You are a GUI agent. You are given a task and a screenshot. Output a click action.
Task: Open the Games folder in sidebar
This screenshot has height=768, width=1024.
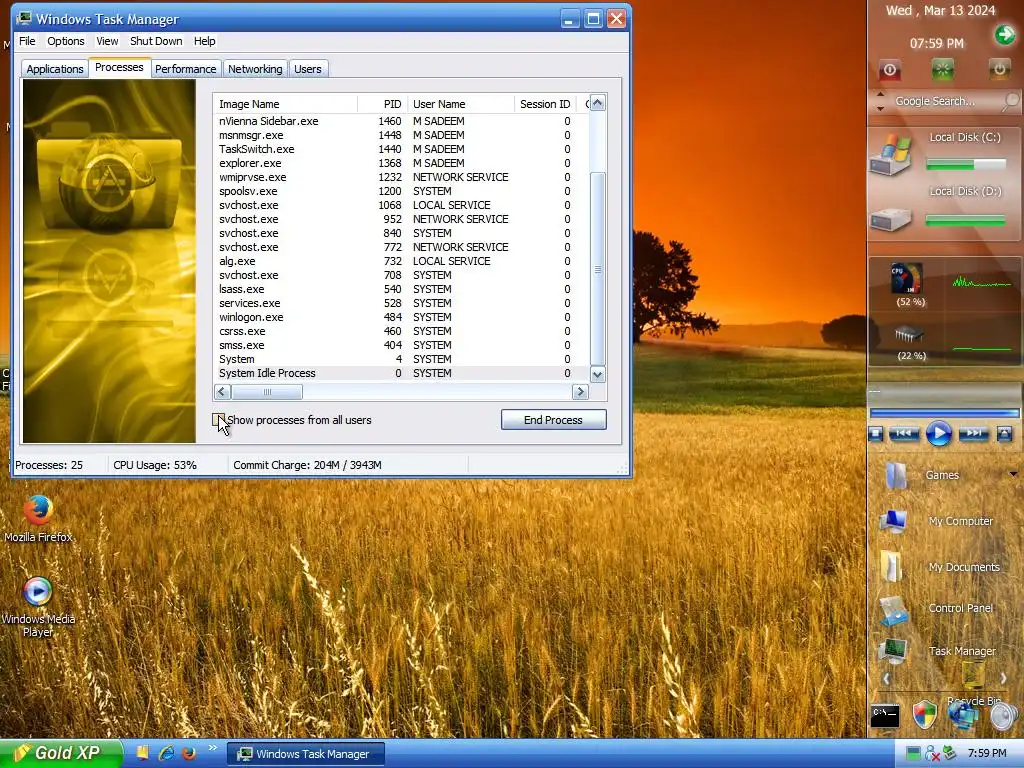[x=896, y=475]
